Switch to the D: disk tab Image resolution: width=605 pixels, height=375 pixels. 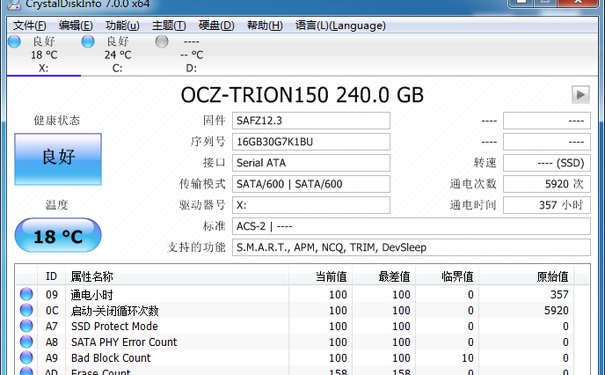coord(191,55)
